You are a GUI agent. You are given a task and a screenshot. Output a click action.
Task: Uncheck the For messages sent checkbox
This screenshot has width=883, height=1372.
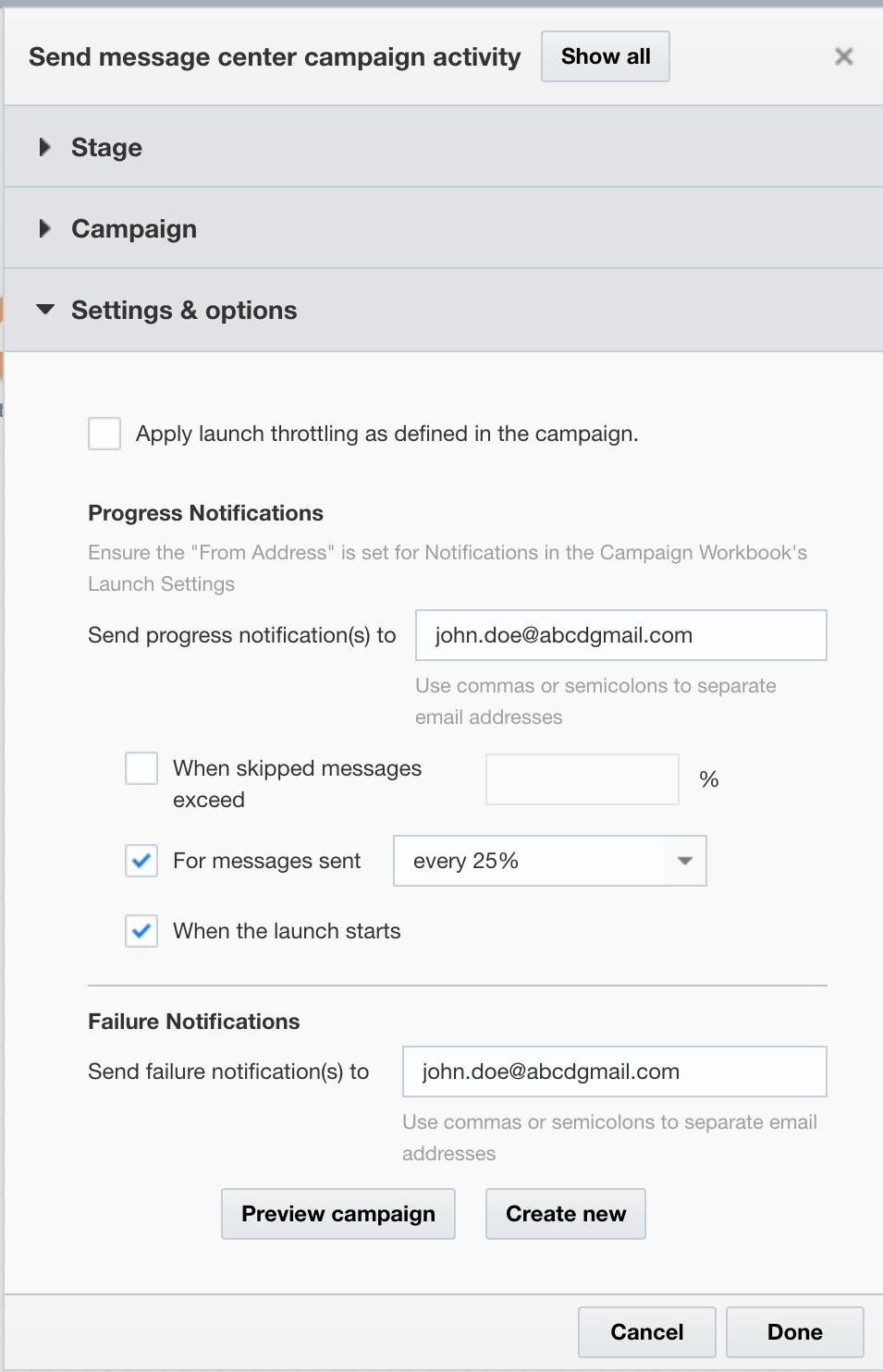[x=141, y=861]
